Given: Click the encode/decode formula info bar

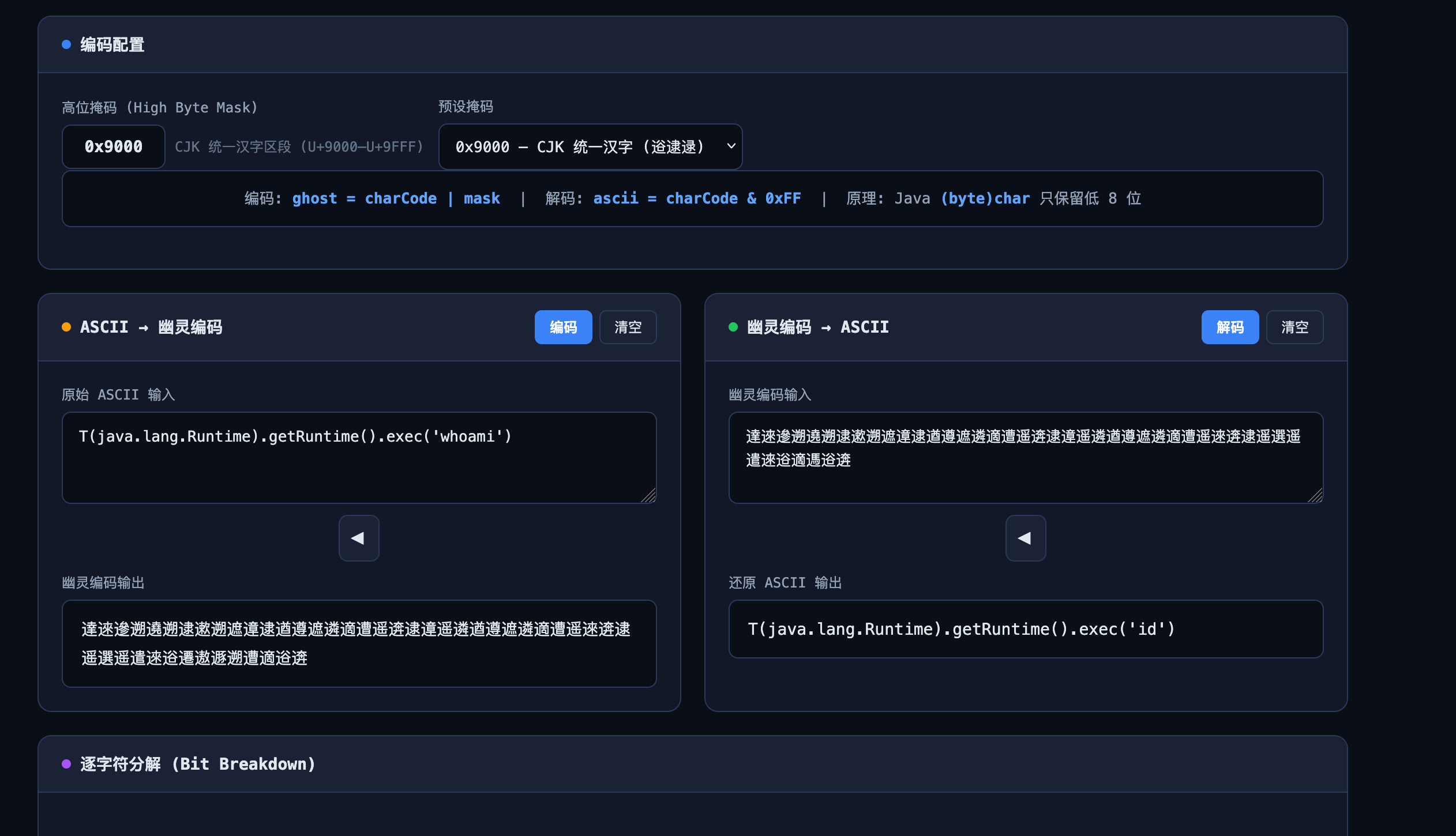Looking at the screenshot, I should (692, 198).
